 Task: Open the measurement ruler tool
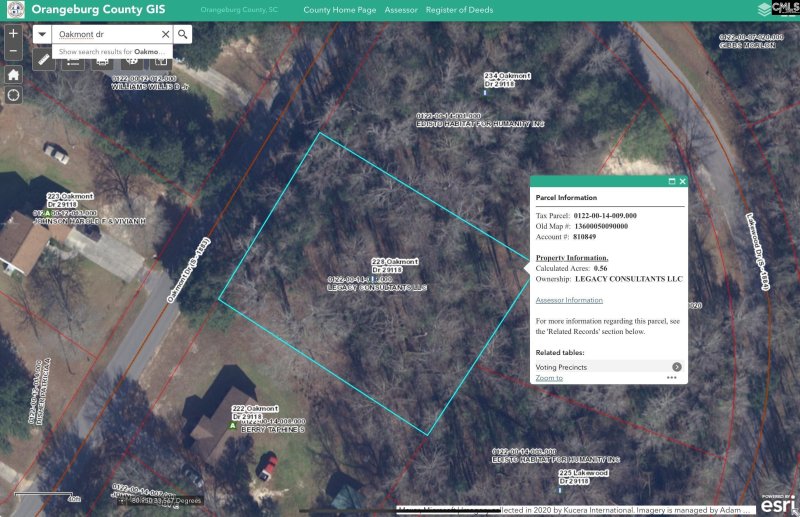click(x=44, y=61)
